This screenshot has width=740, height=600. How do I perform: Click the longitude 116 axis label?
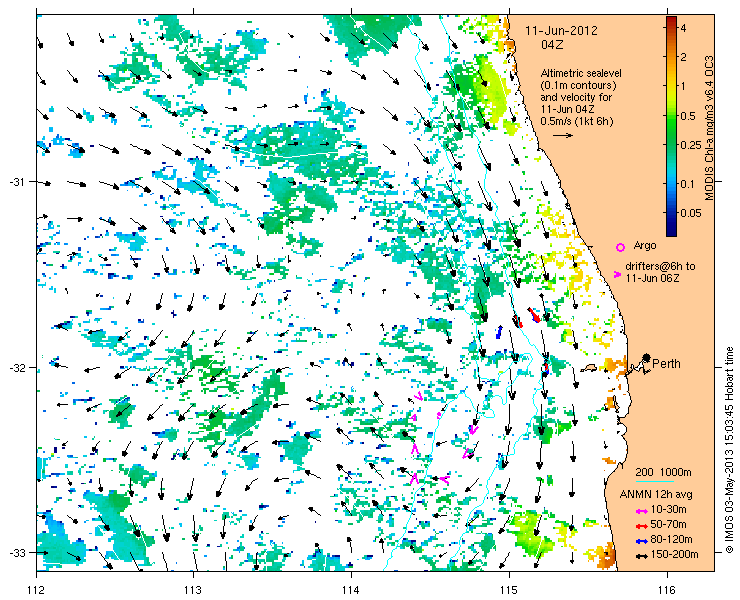[x=667, y=590]
